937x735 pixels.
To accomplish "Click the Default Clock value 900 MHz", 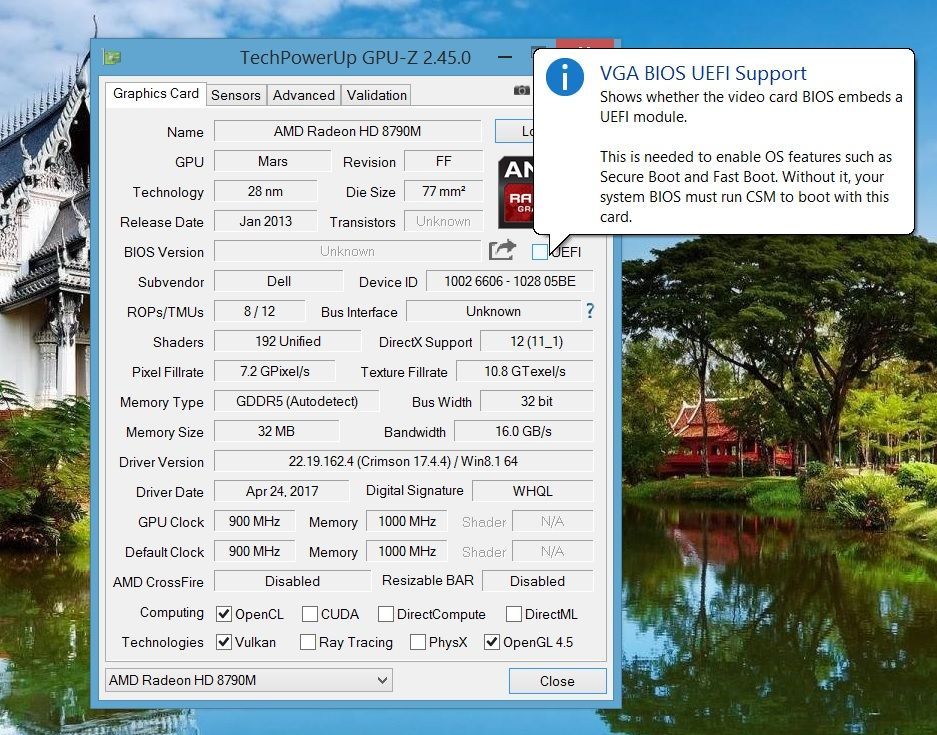I will [x=255, y=551].
